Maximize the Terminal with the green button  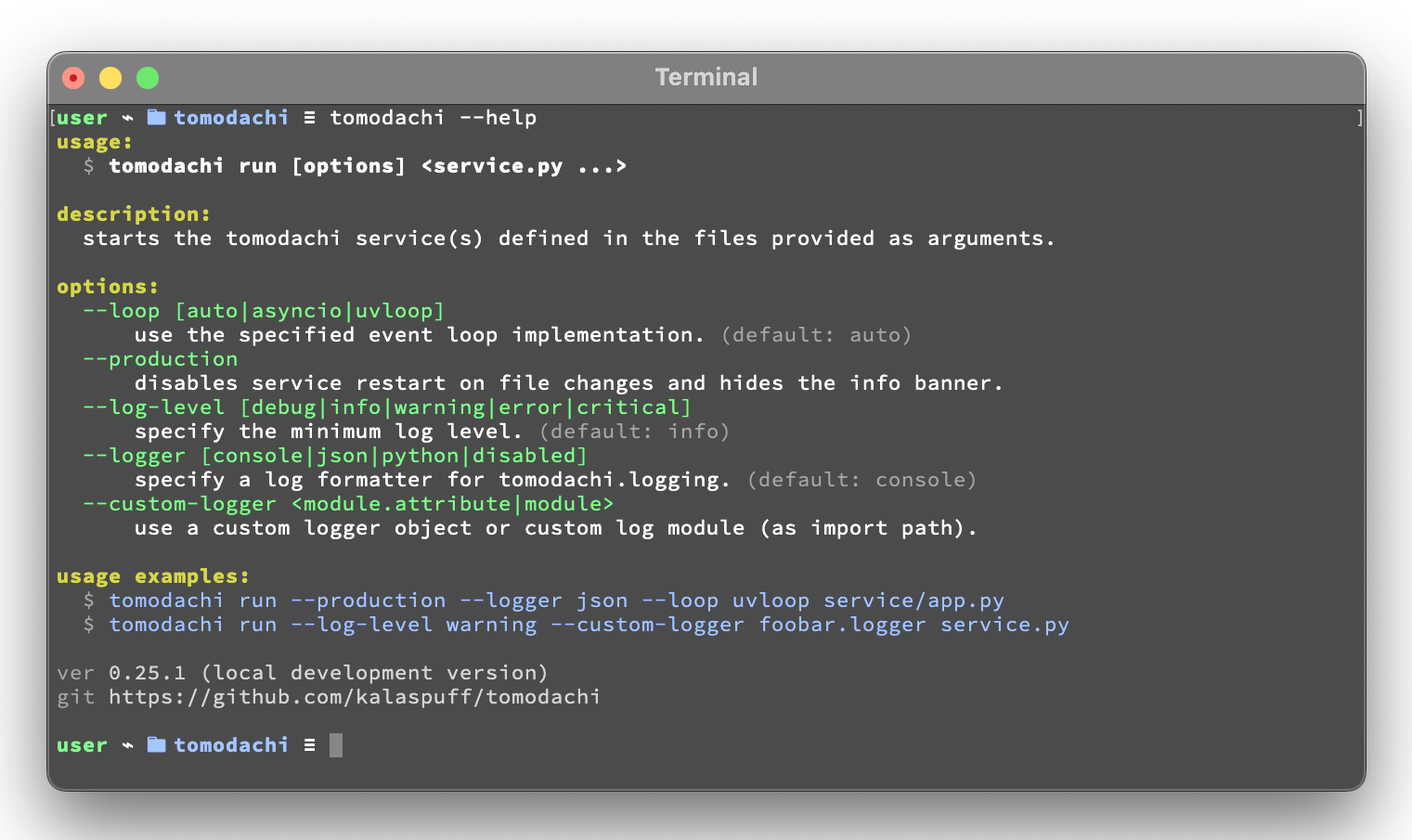pos(148,78)
